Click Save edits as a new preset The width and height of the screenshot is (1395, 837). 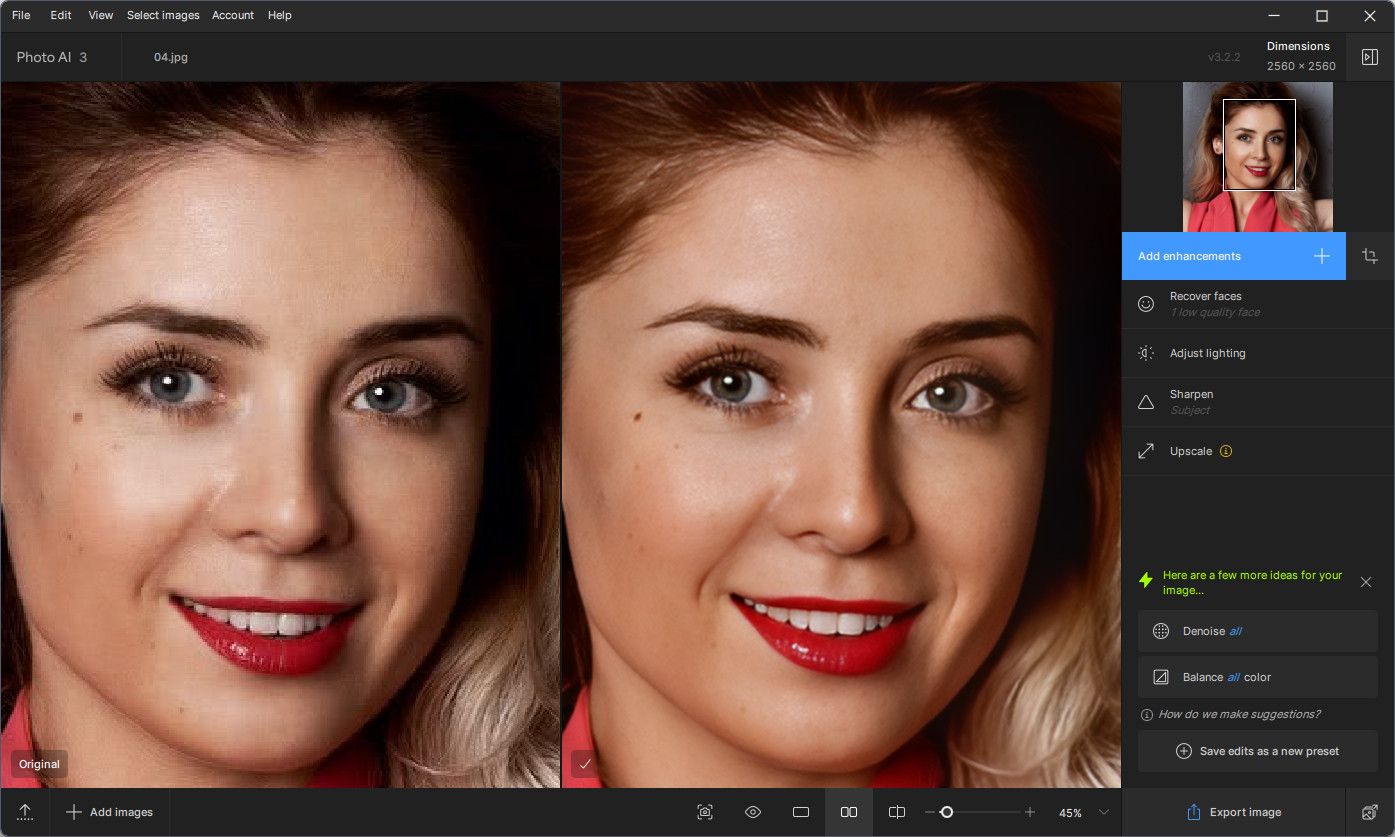click(1257, 751)
